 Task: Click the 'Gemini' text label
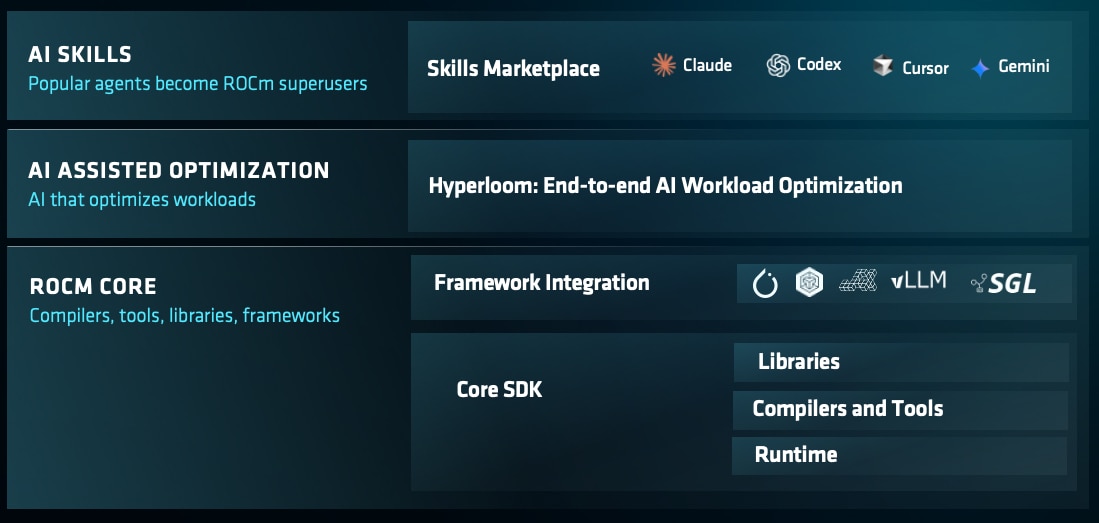(x=1024, y=67)
